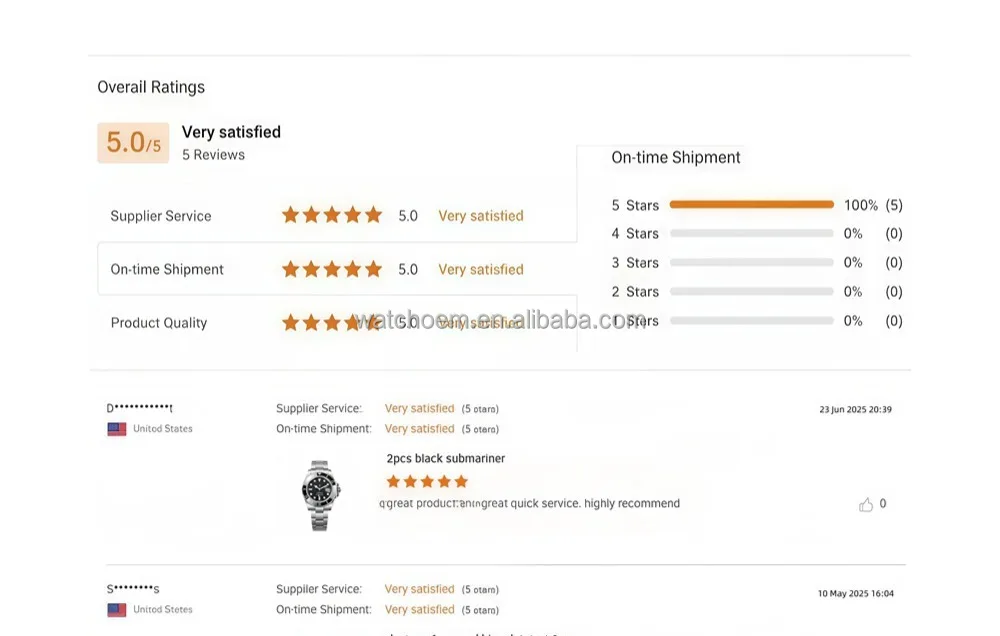The height and width of the screenshot is (636, 1000).
Task: Click the submariner watch thumbnail
Action: tap(321, 494)
